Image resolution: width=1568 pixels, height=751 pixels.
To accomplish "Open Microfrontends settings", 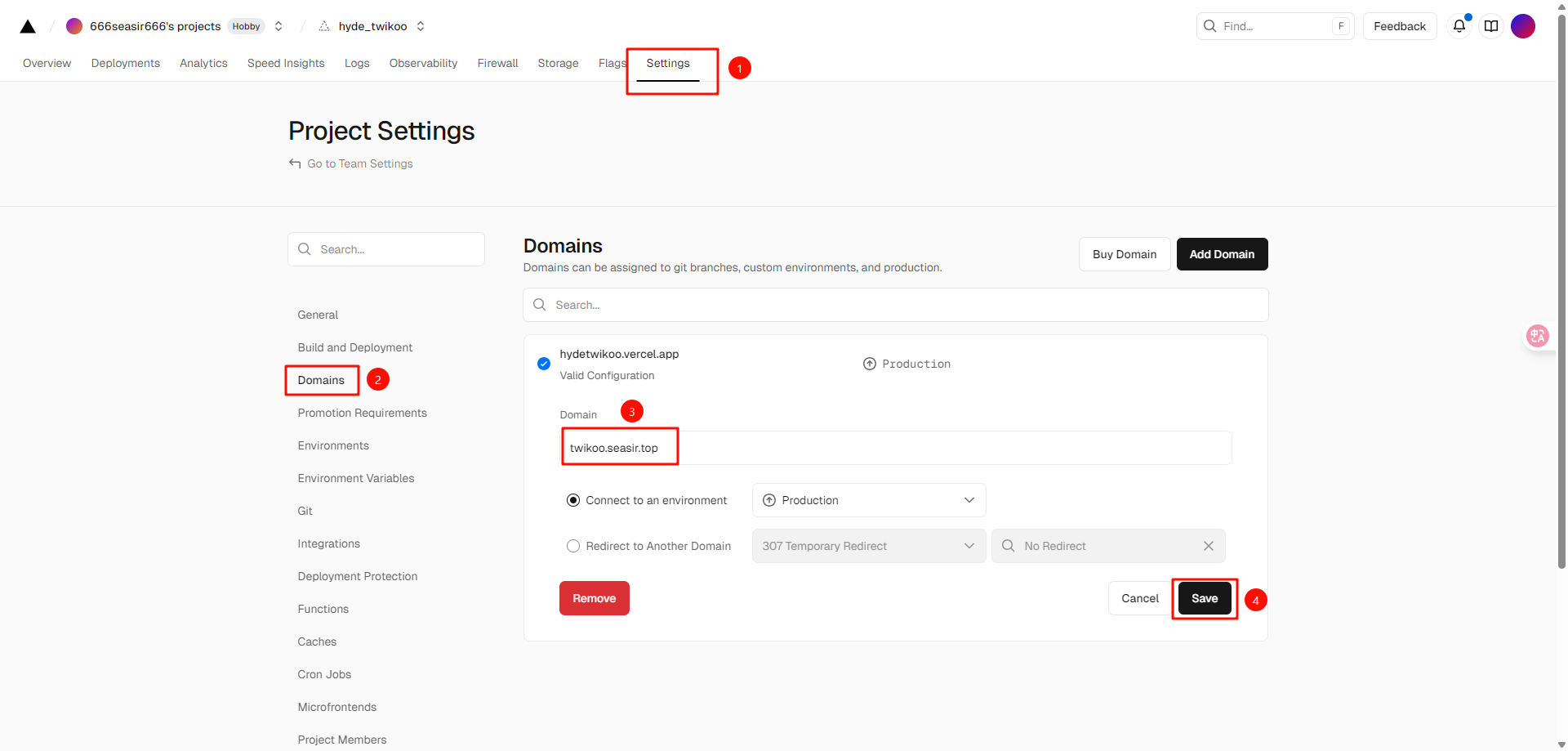I will point(337,707).
